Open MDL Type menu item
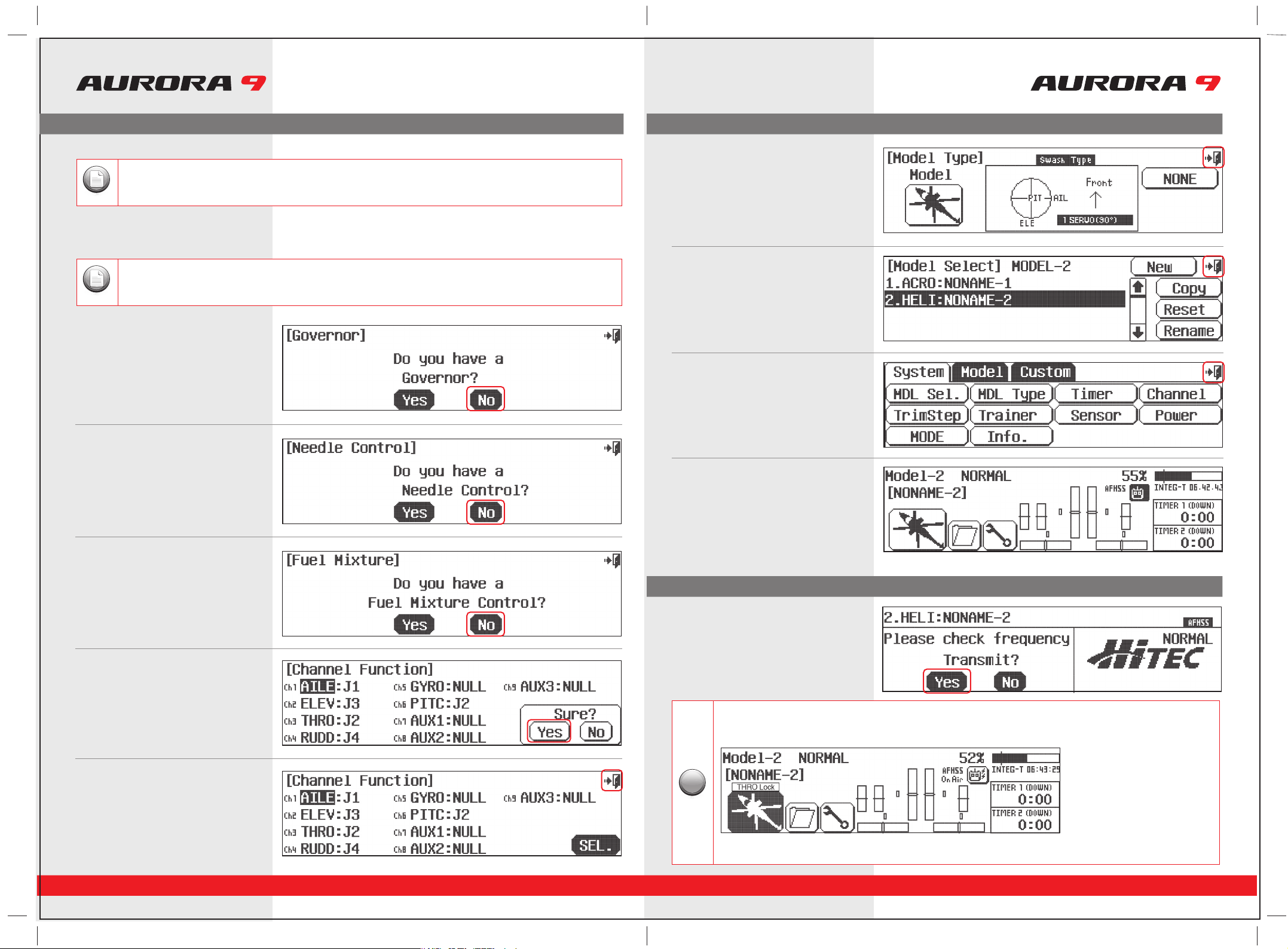This screenshot has width=1288, height=949. point(1011,394)
